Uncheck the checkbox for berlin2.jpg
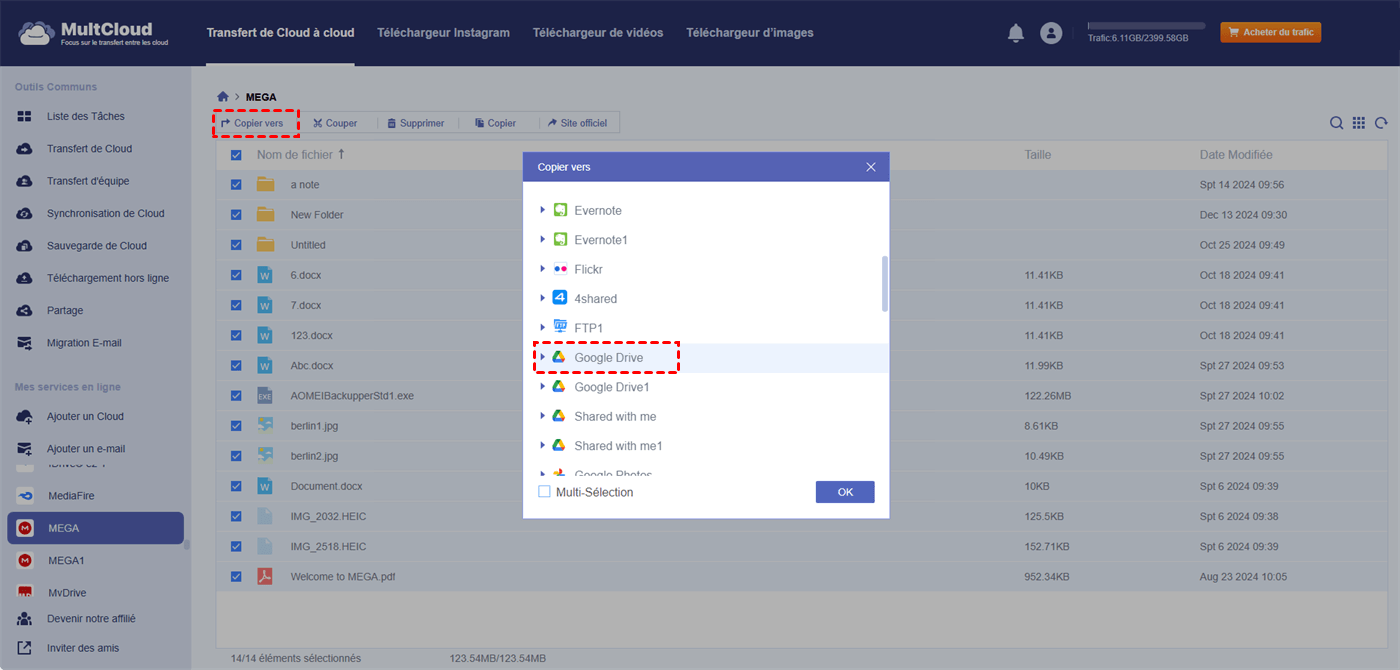The height and width of the screenshot is (670, 1400). click(236, 456)
